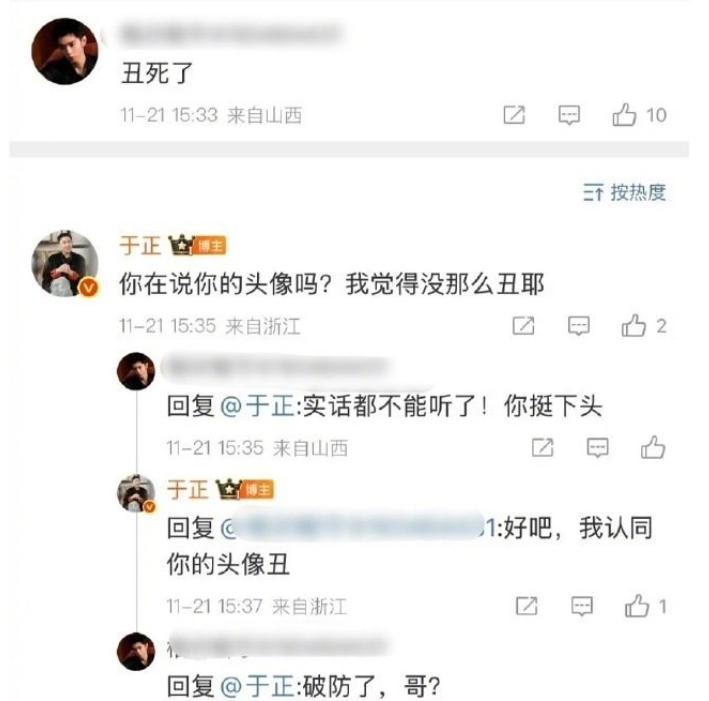Tap the share icon on the 丑死了 comment

(x=514, y=115)
